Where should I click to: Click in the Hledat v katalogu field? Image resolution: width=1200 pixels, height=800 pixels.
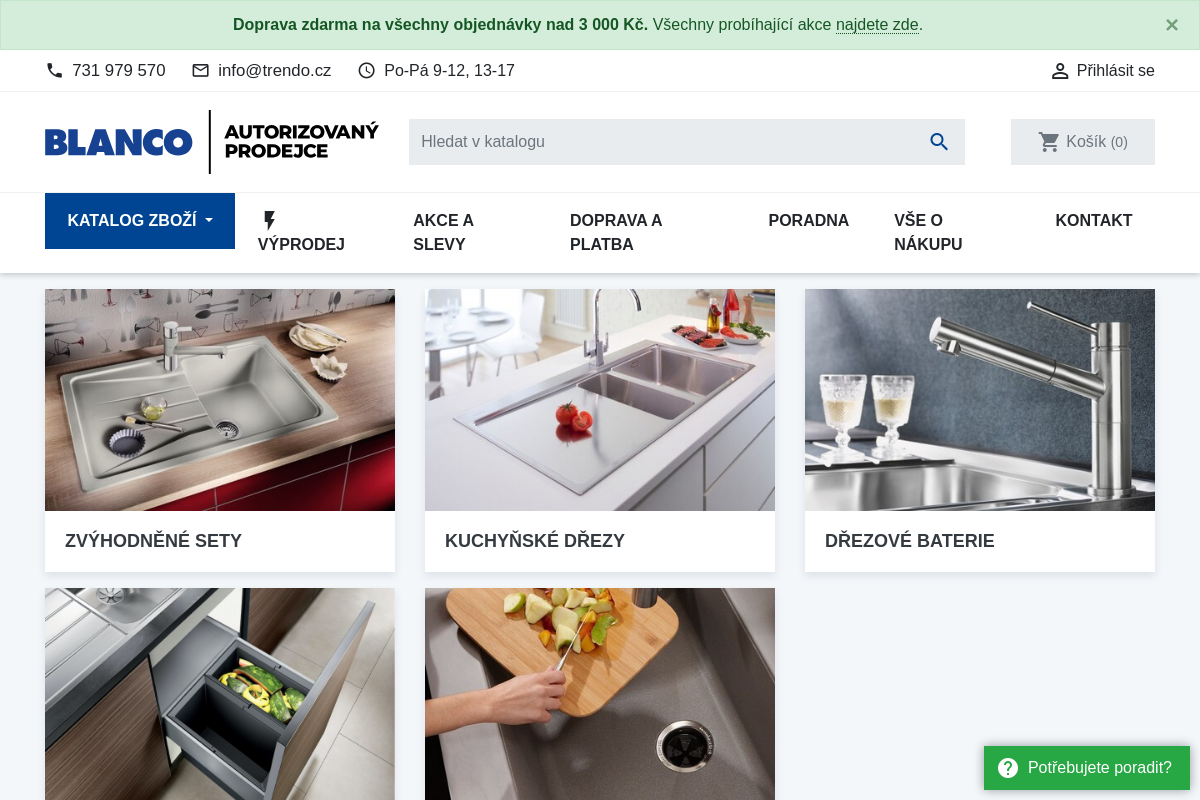664,142
